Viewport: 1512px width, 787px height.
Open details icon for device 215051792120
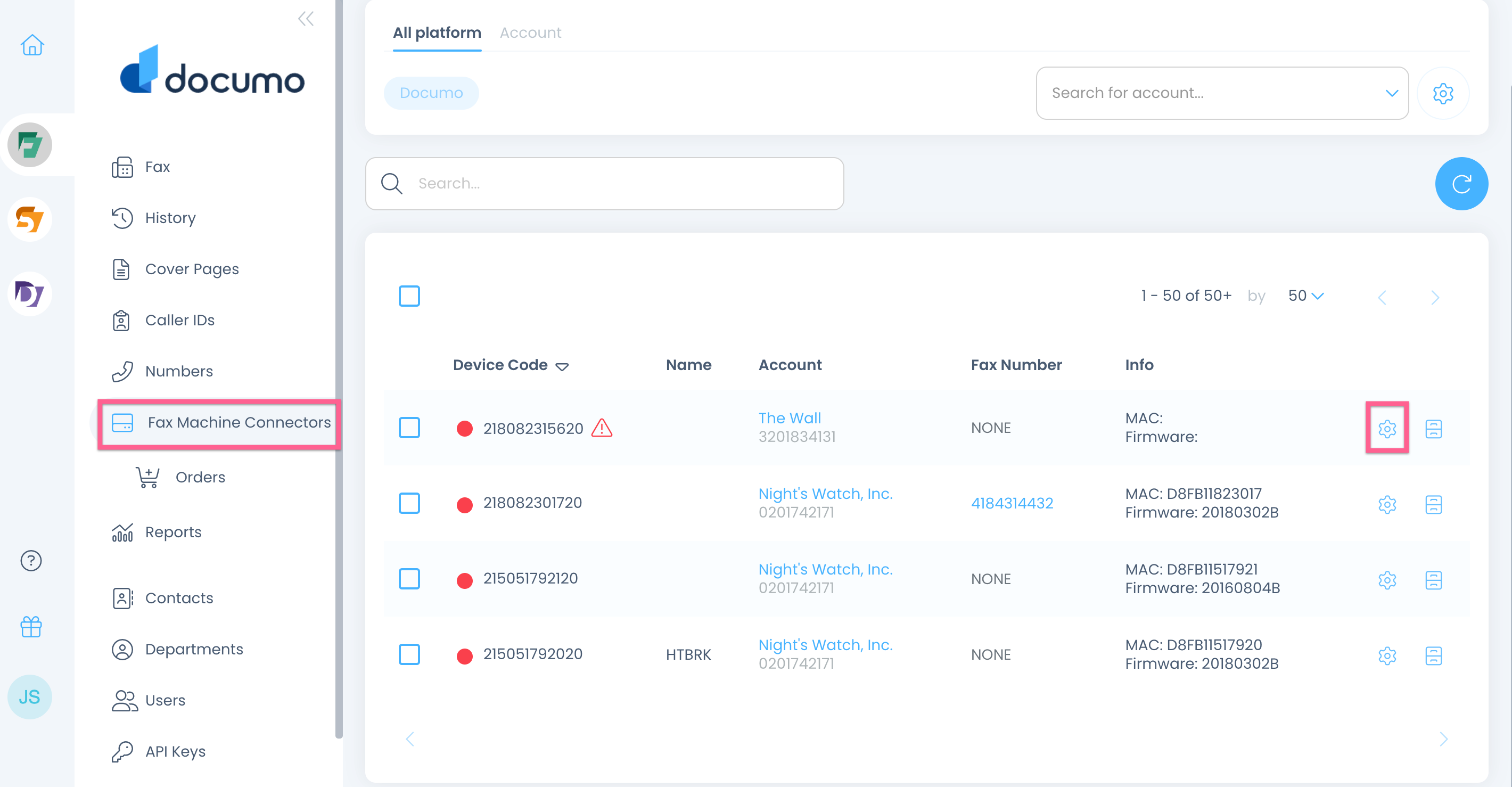tap(1433, 580)
